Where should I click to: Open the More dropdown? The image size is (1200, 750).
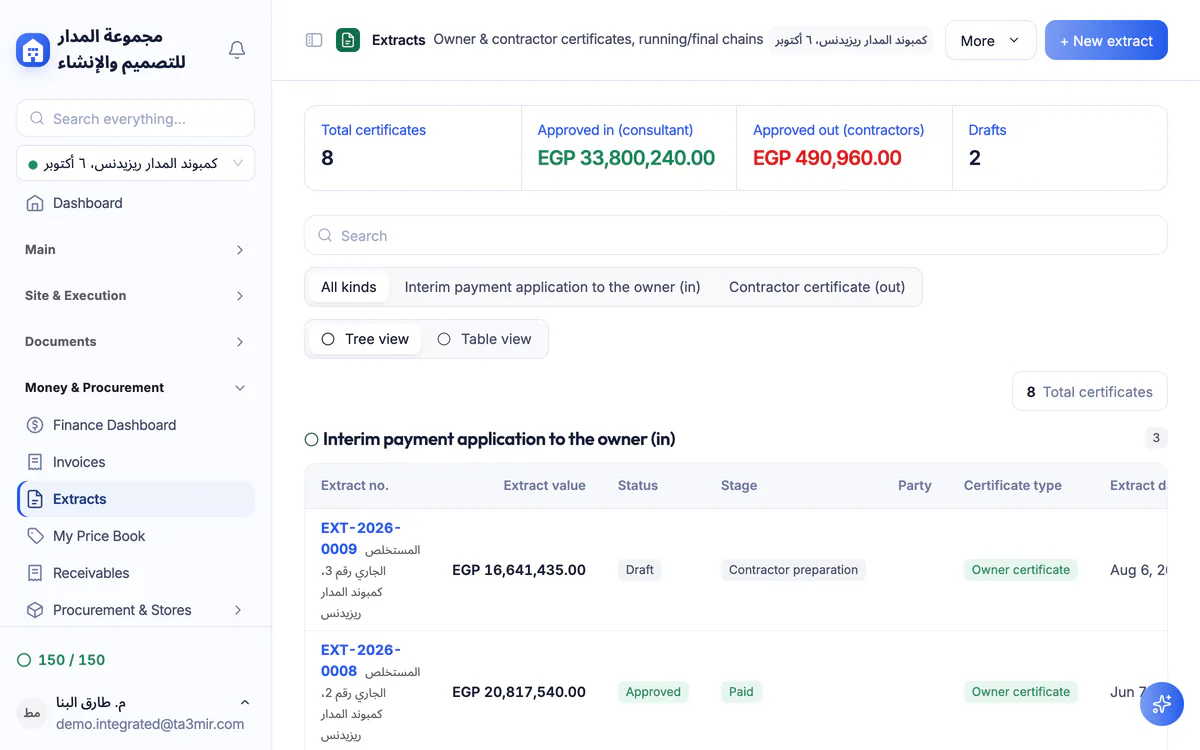990,41
